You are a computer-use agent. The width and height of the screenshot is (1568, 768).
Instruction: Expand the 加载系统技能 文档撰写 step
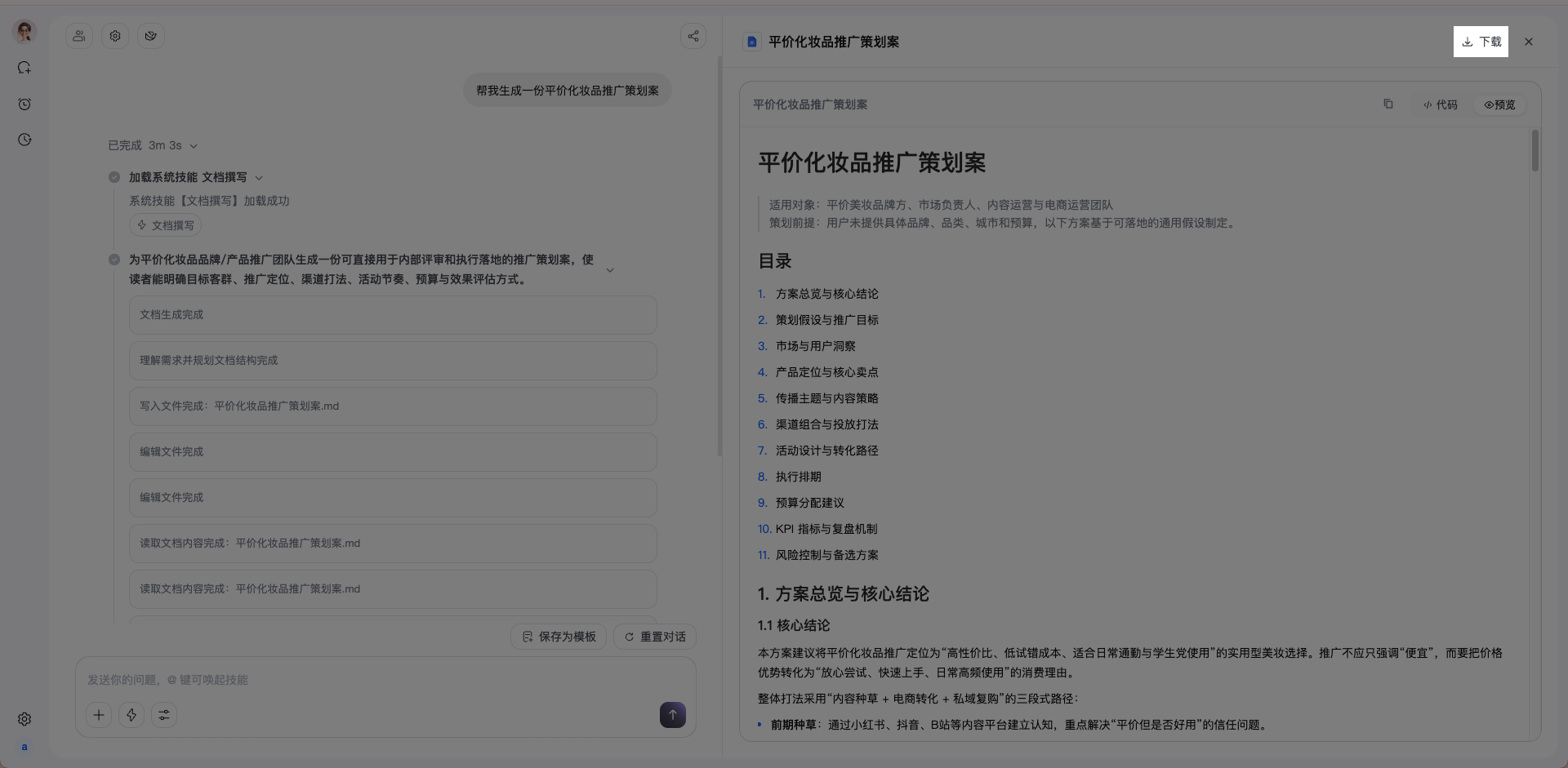coord(259,178)
